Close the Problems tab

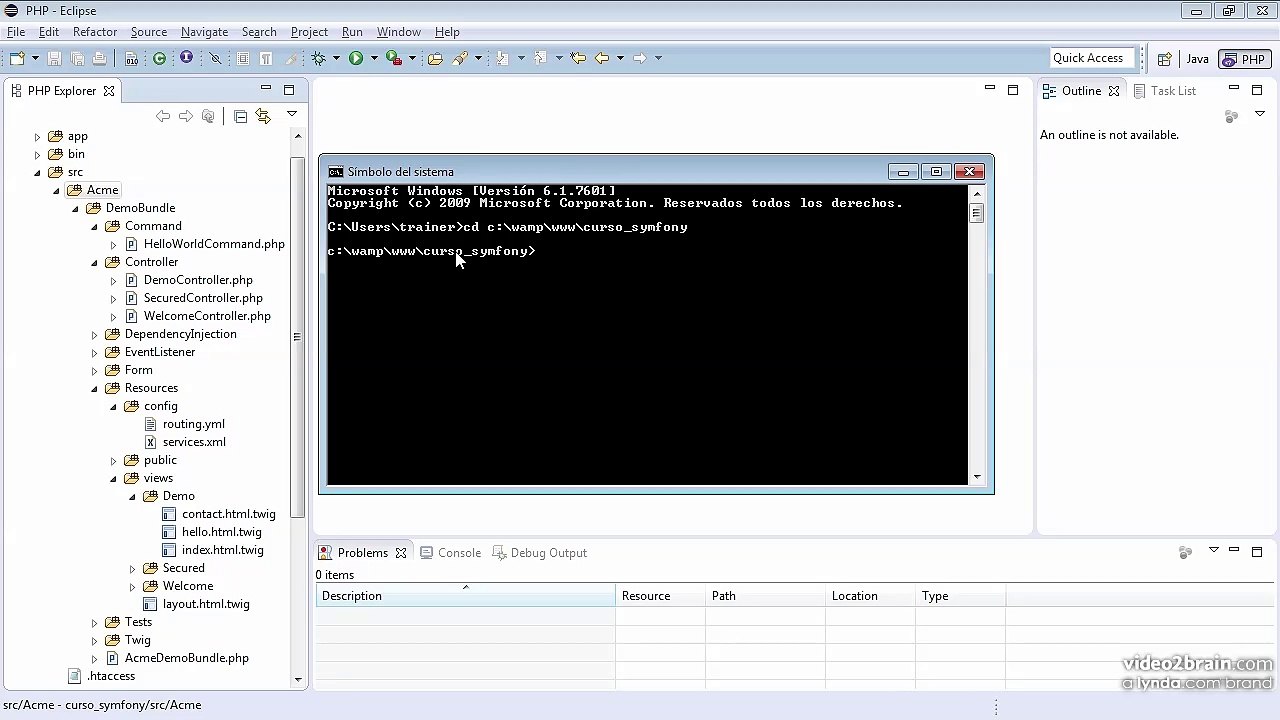coord(401,553)
